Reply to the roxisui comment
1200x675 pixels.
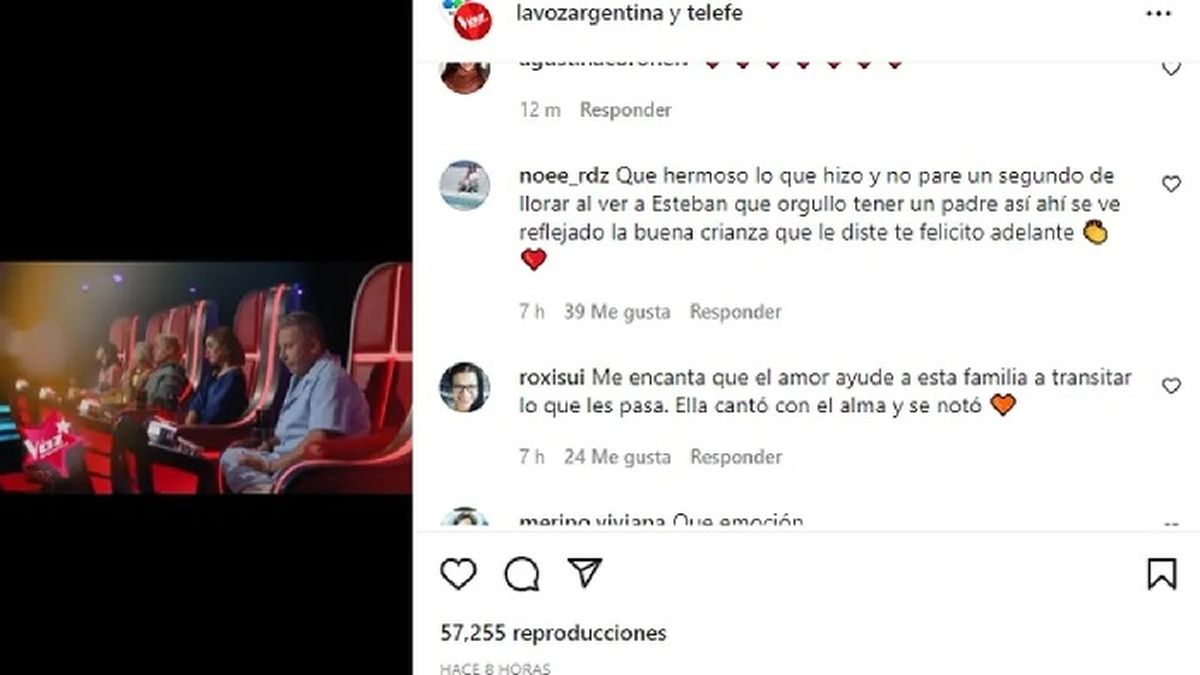point(735,457)
